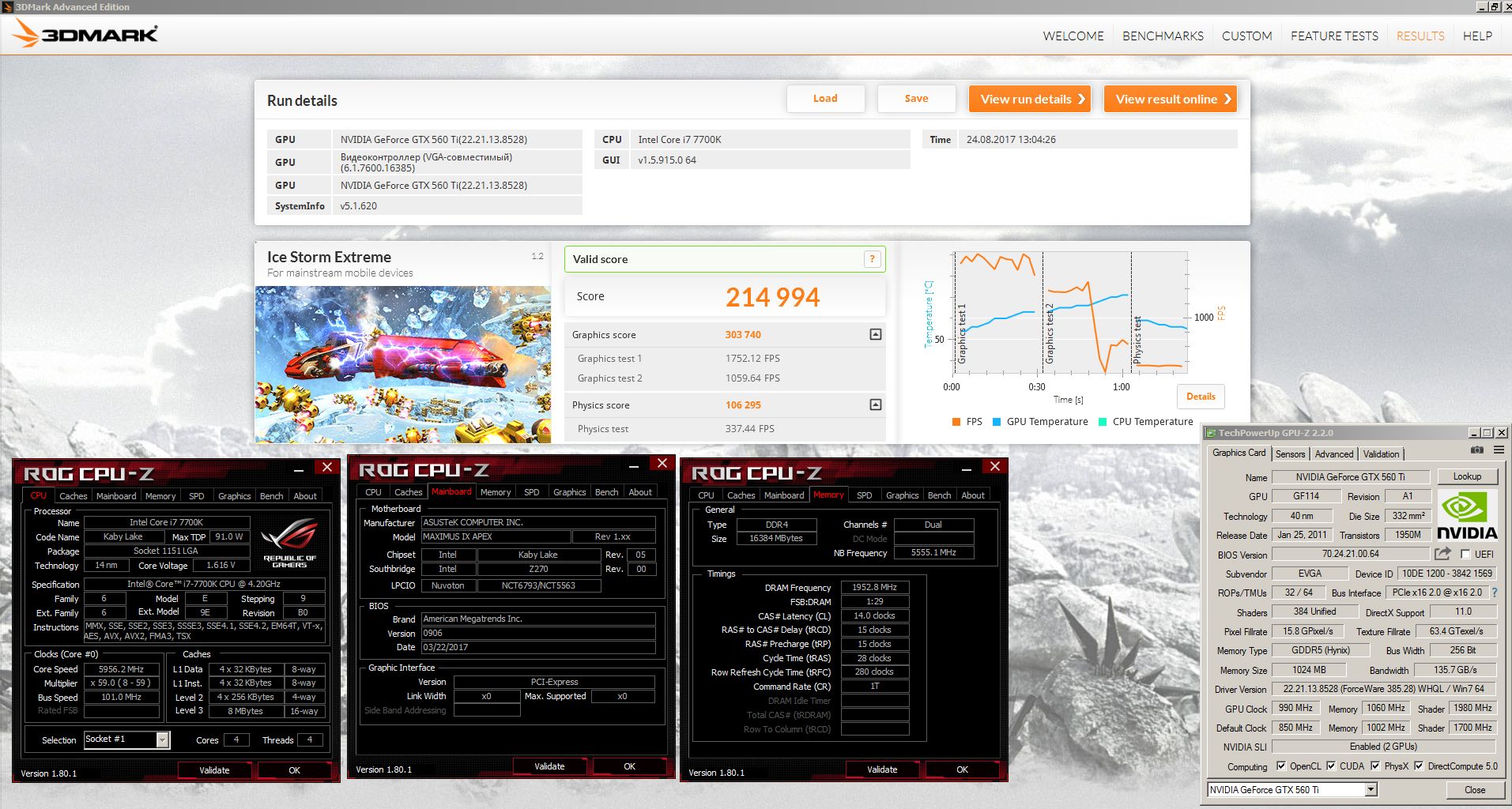Open SPD tab in Mainboard CPU-Z window
Screen dimensions: 1512x809
[532, 492]
